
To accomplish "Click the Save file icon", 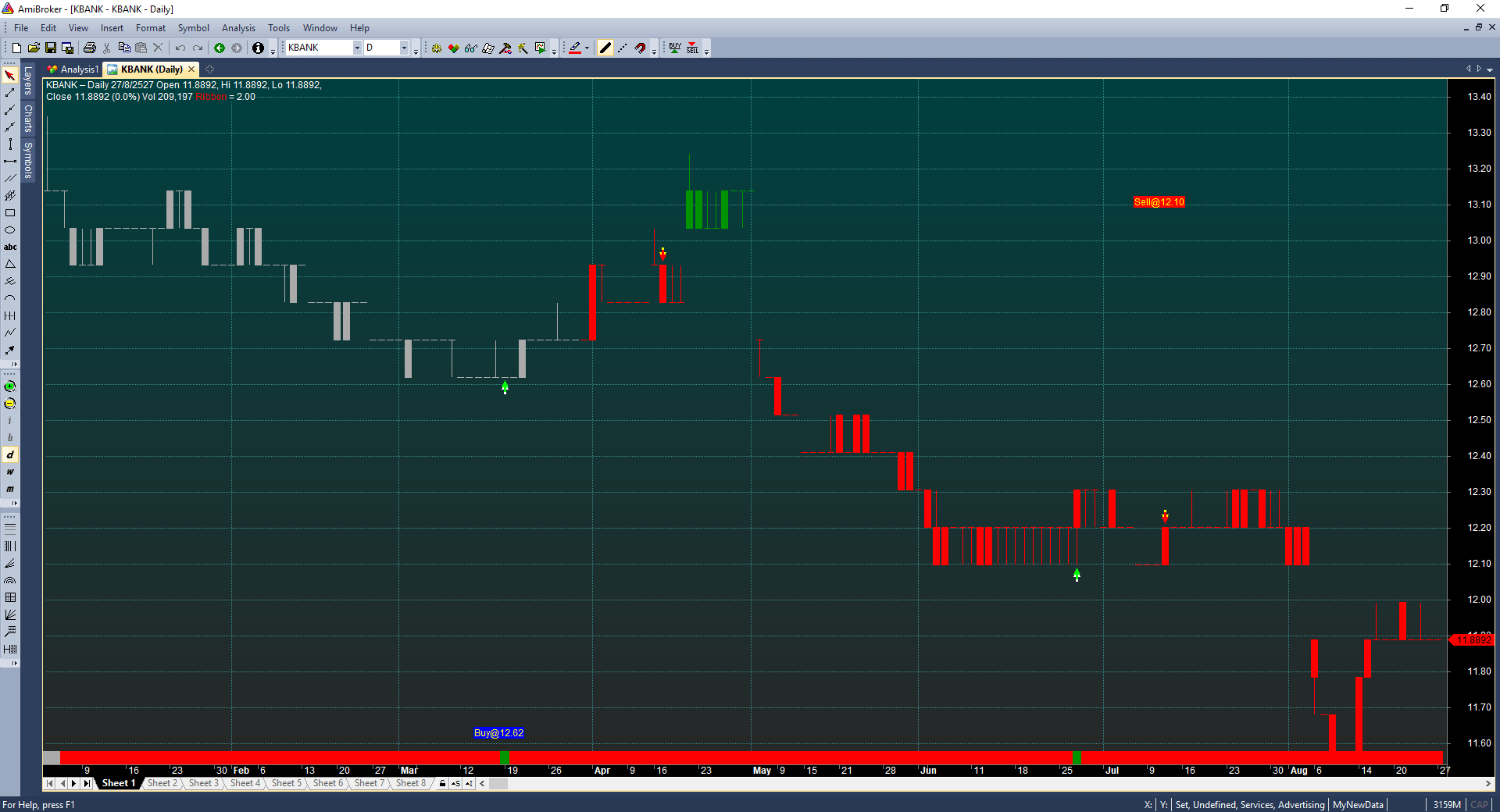I will point(51,48).
